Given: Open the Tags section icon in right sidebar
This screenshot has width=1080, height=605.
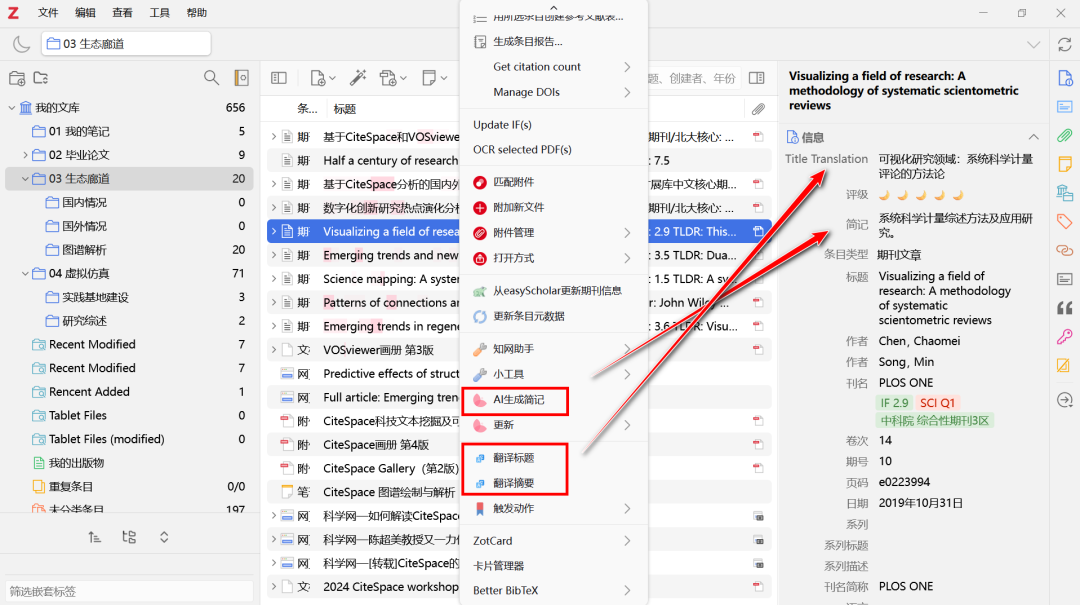Looking at the screenshot, I should pos(1065,221).
